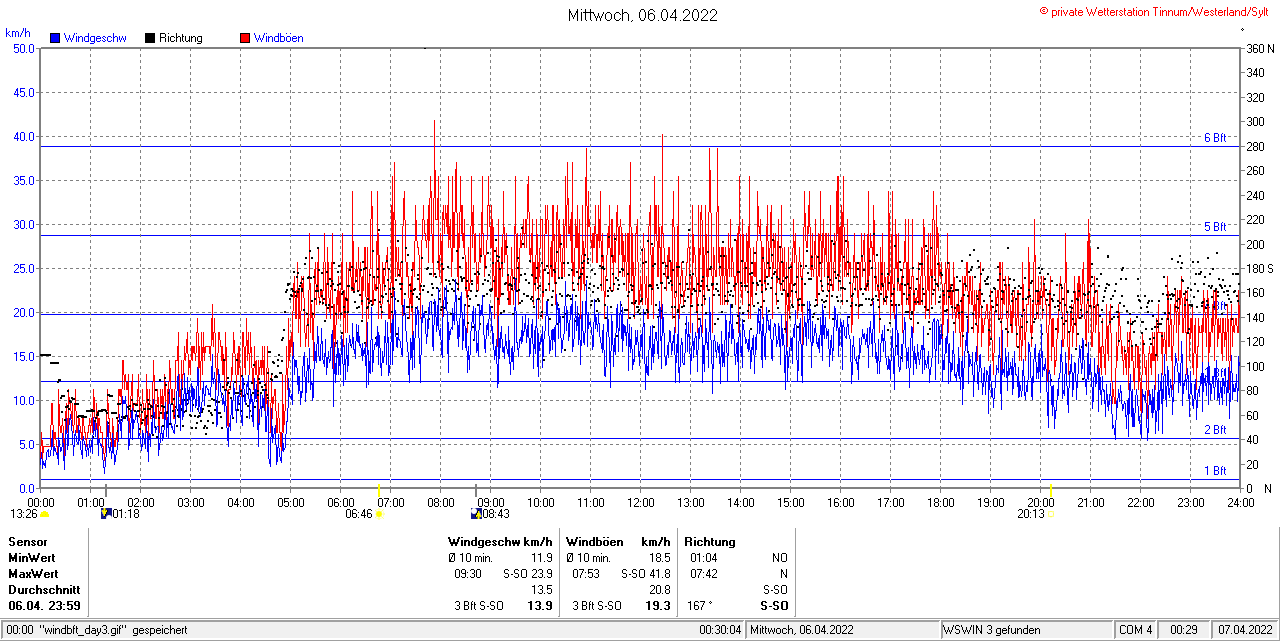Click the 180 S direction axis label

[x=1260, y=268]
